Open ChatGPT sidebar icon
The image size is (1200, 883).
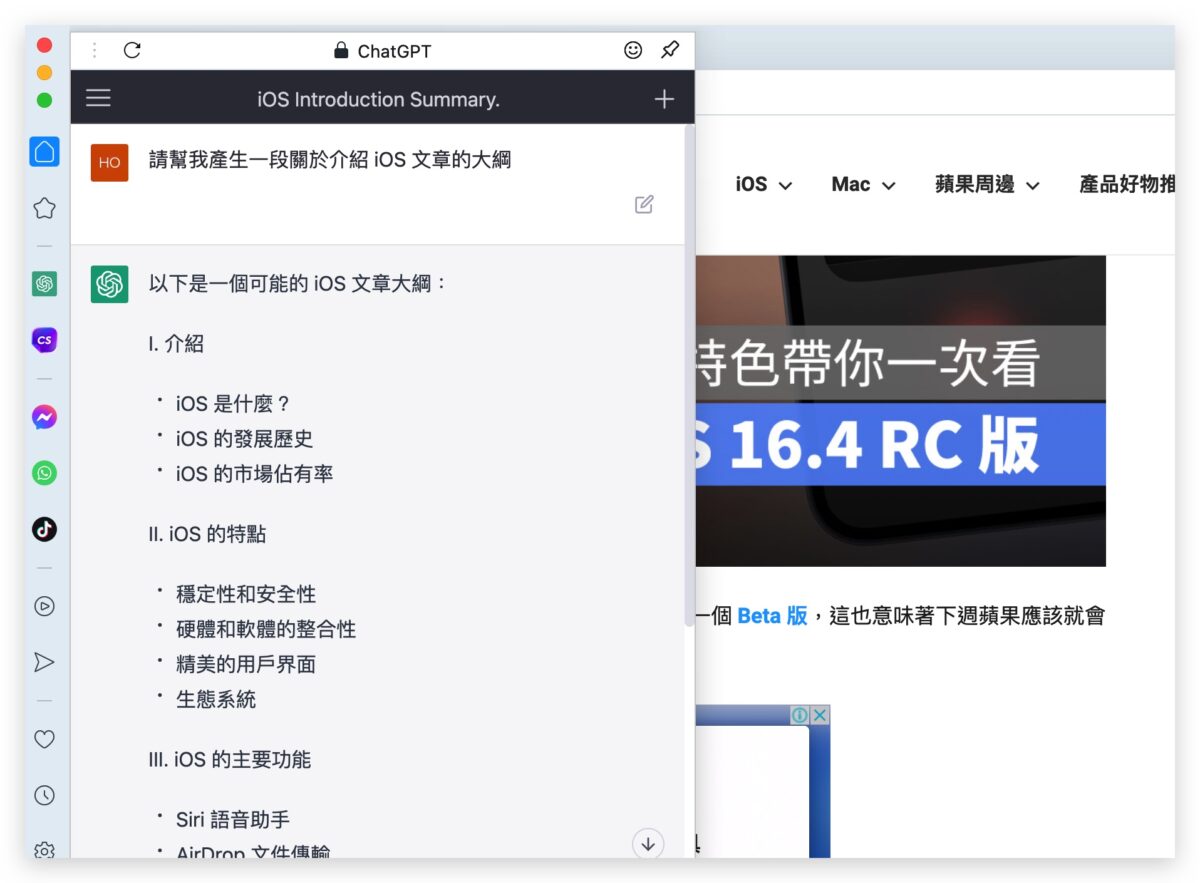click(x=44, y=284)
